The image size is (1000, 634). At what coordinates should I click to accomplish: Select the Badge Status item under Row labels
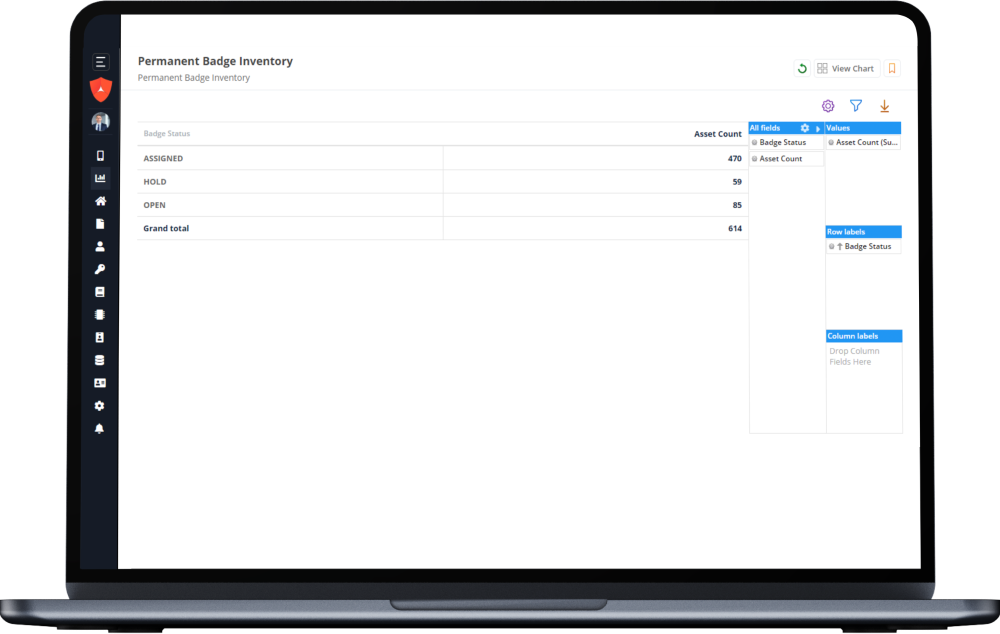click(x=866, y=247)
